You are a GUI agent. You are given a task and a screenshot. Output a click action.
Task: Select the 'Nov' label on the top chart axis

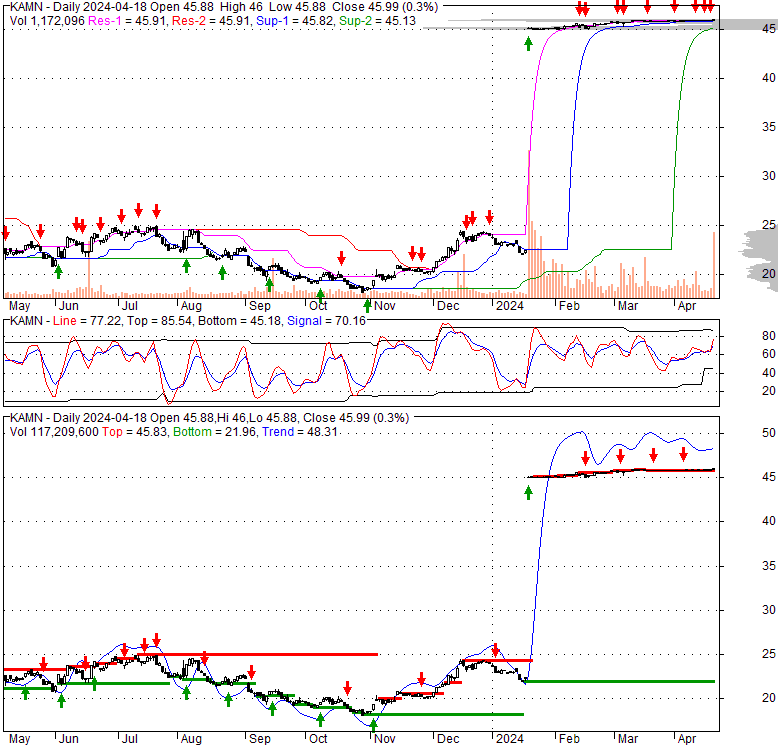385,306
